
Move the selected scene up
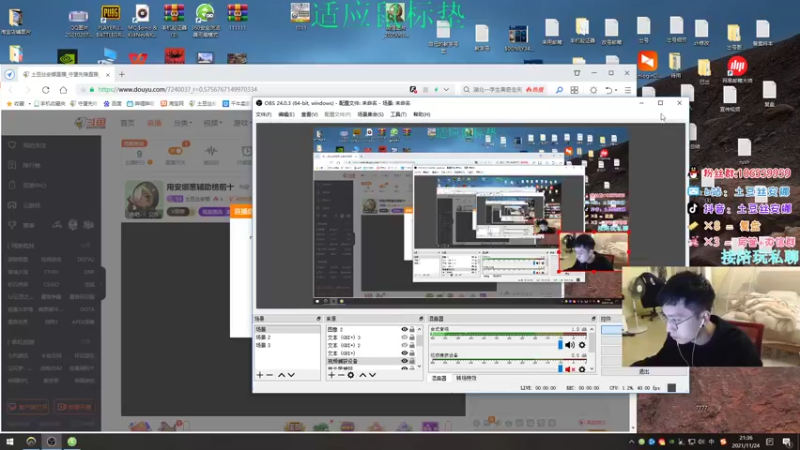(x=281, y=375)
